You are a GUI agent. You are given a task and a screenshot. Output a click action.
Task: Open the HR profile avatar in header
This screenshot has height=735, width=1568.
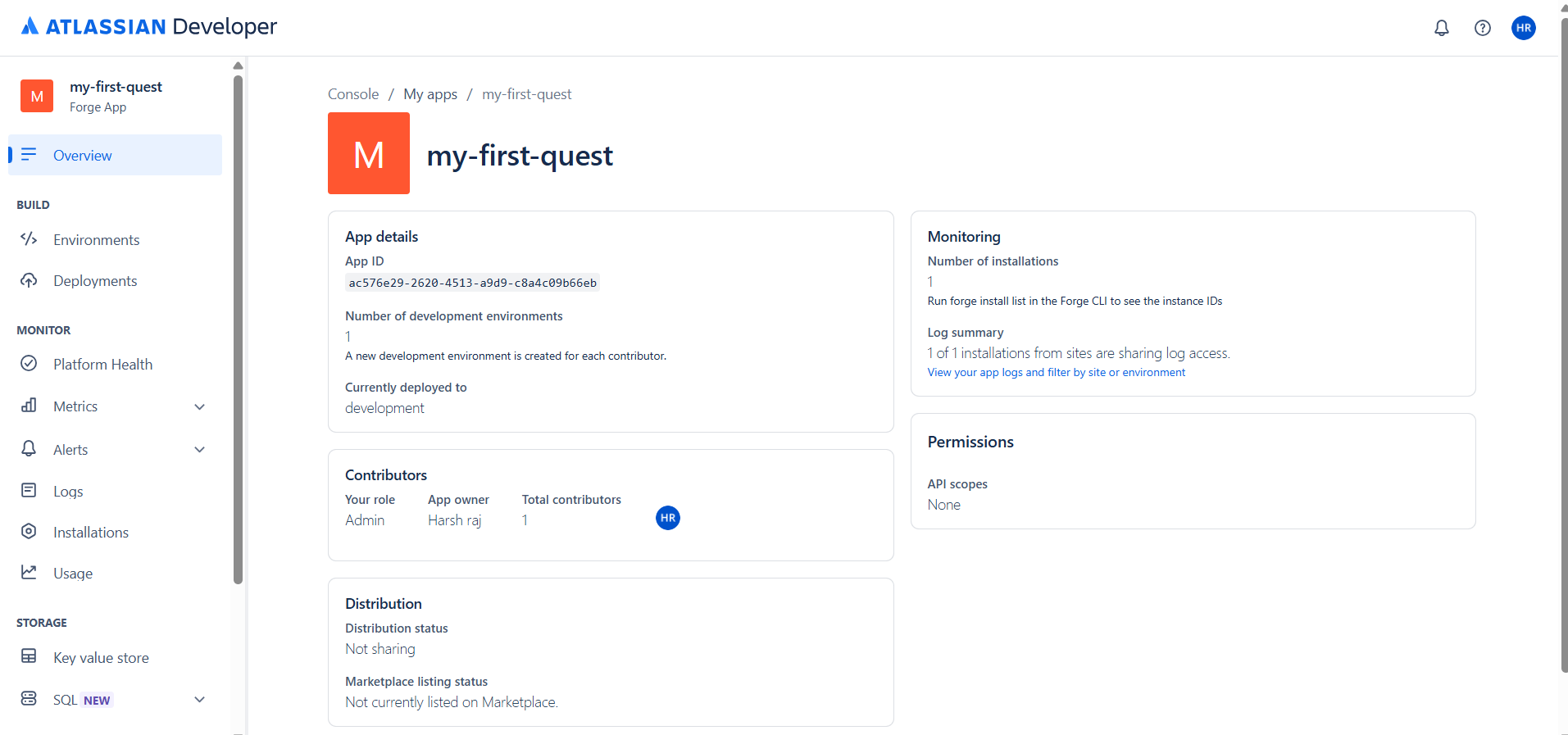1523,28
